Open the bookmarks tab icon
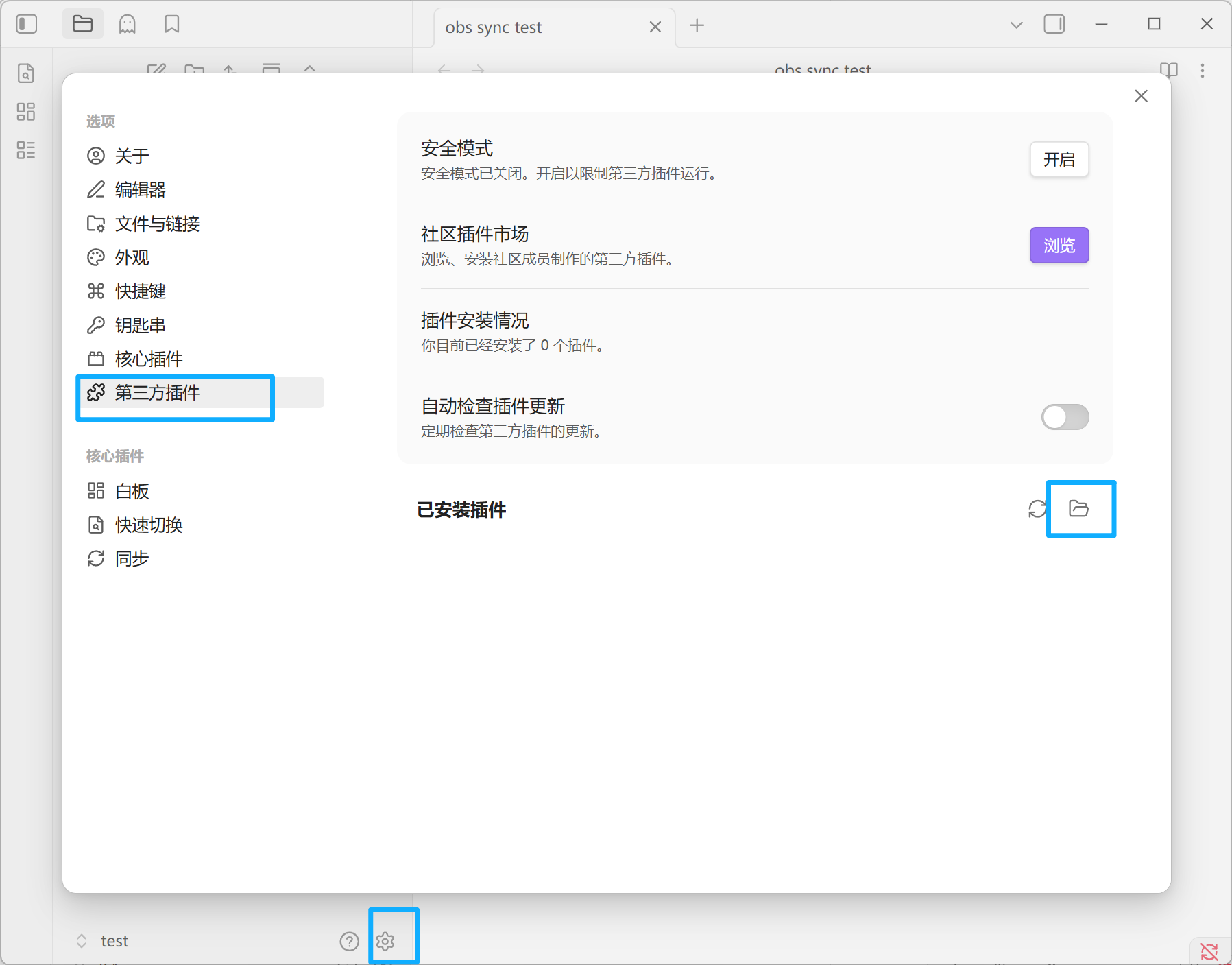This screenshot has height=965, width=1232. [171, 24]
